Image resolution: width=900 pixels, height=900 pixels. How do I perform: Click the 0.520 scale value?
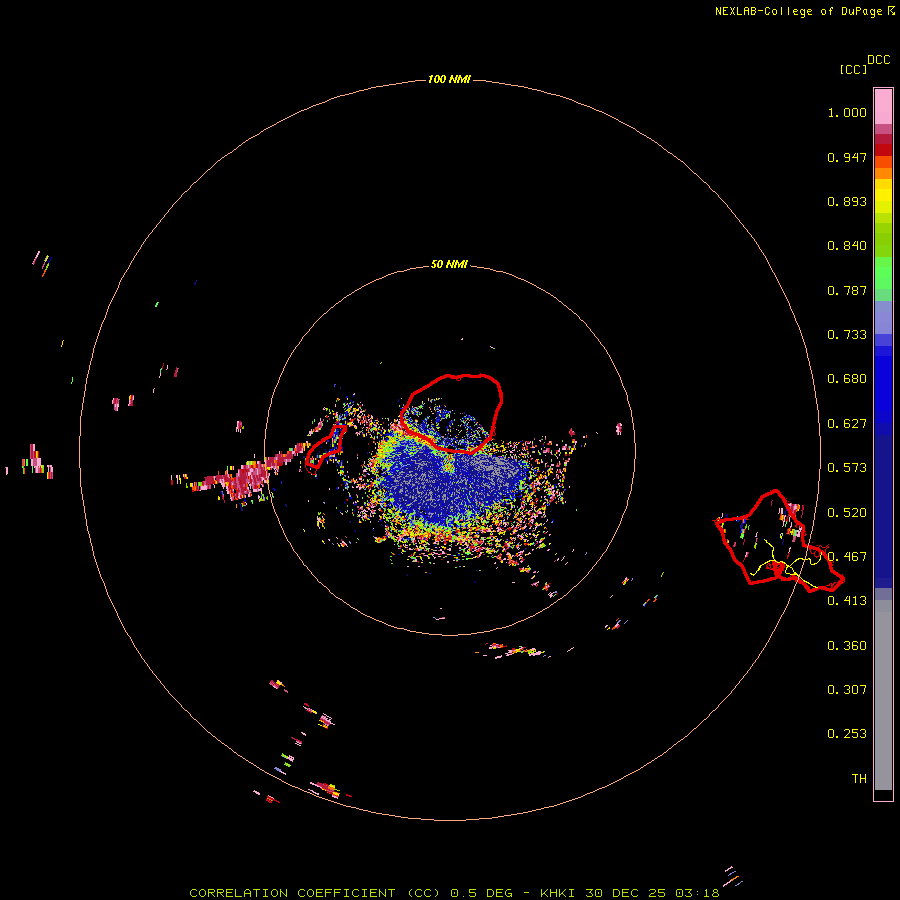[847, 513]
